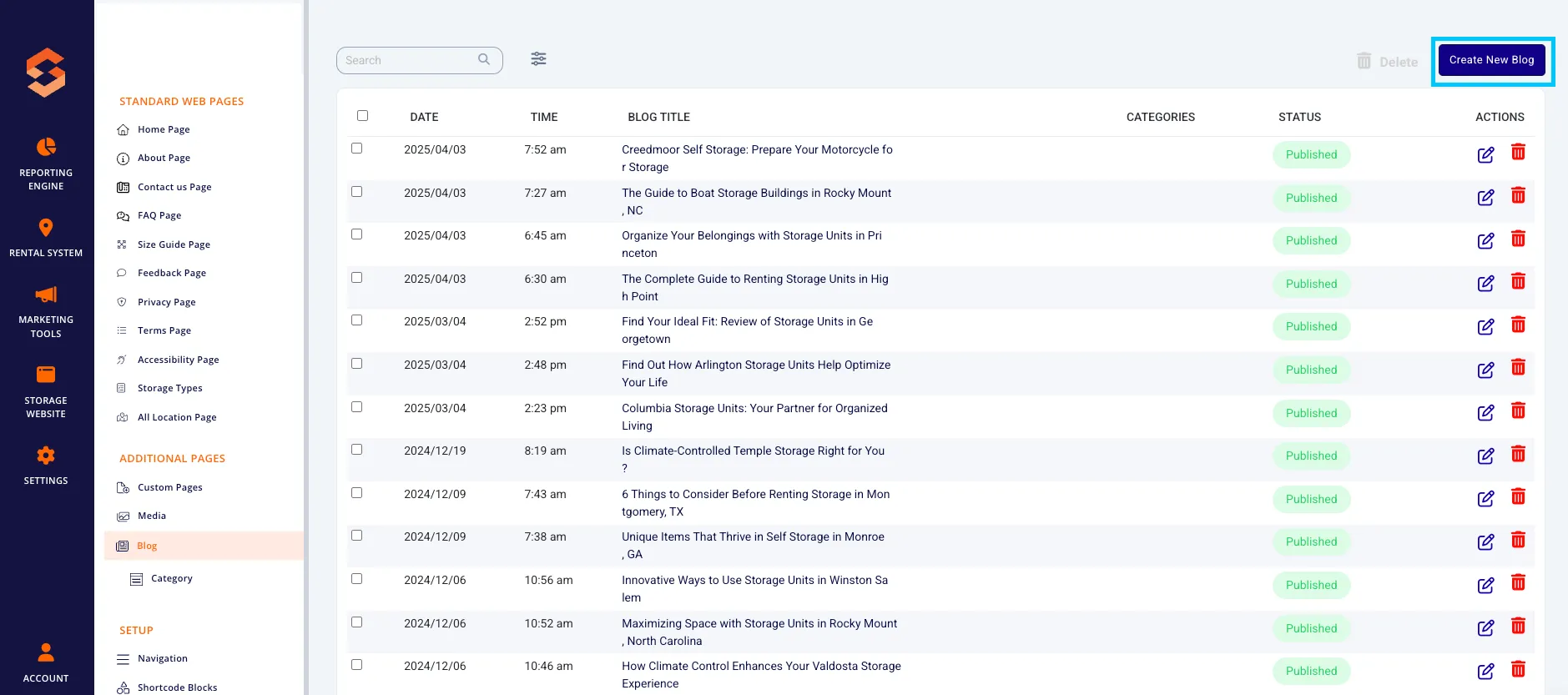Open the Navigation setup item
The image size is (1568, 695).
162,658
